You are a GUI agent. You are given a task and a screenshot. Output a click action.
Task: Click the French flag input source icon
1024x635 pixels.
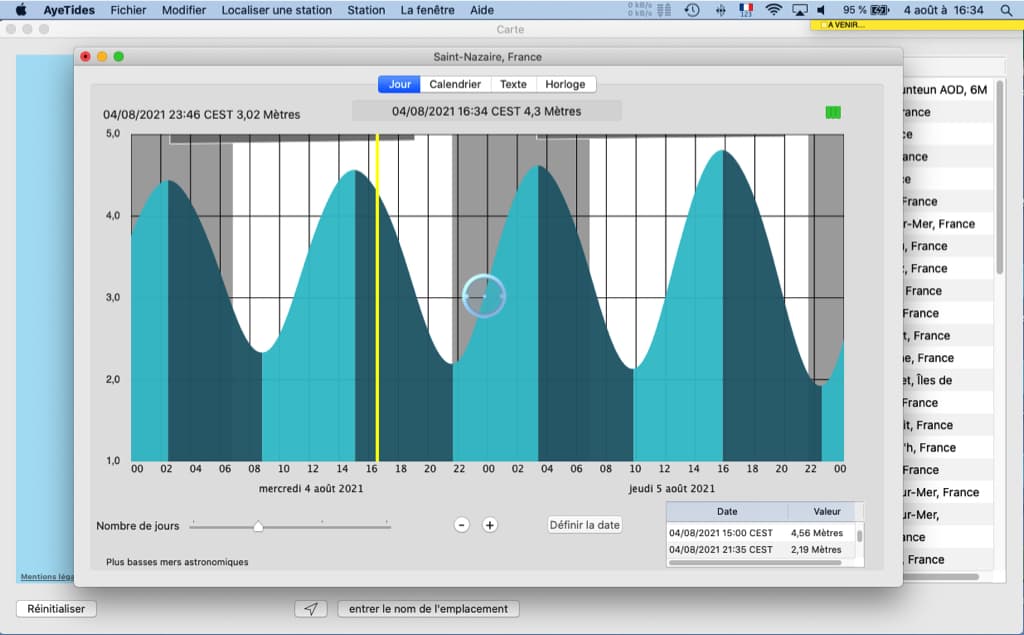point(746,10)
